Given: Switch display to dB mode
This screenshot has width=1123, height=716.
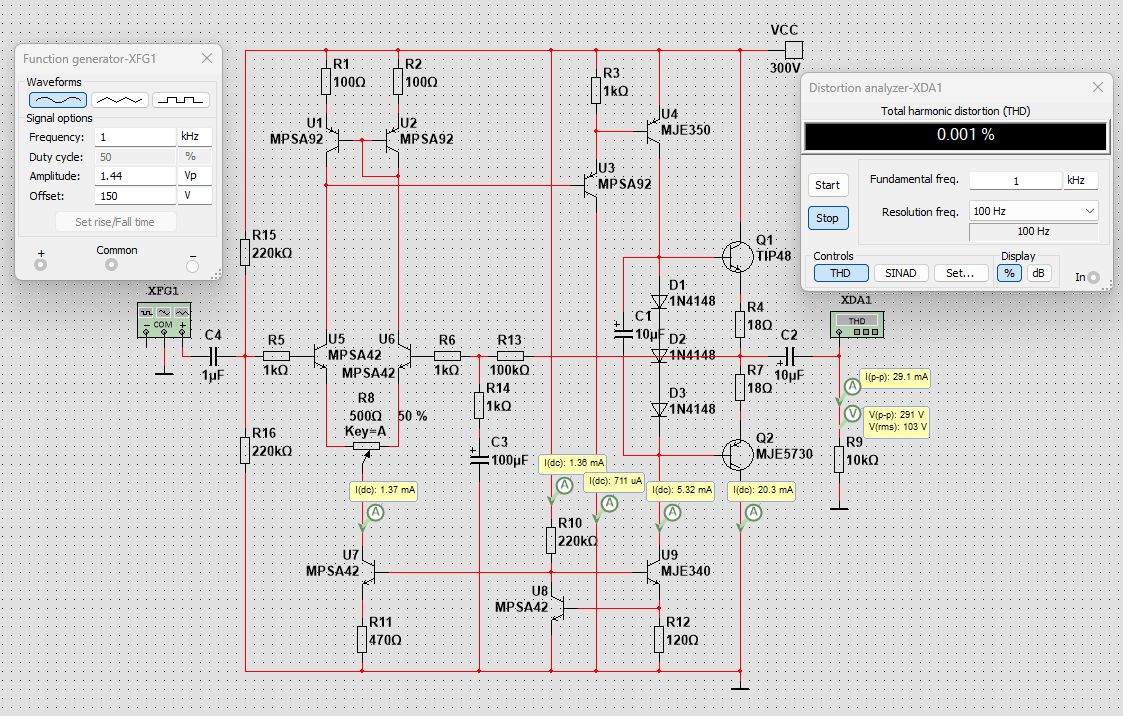Looking at the screenshot, I should pyautogui.click(x=1038, y=274).
